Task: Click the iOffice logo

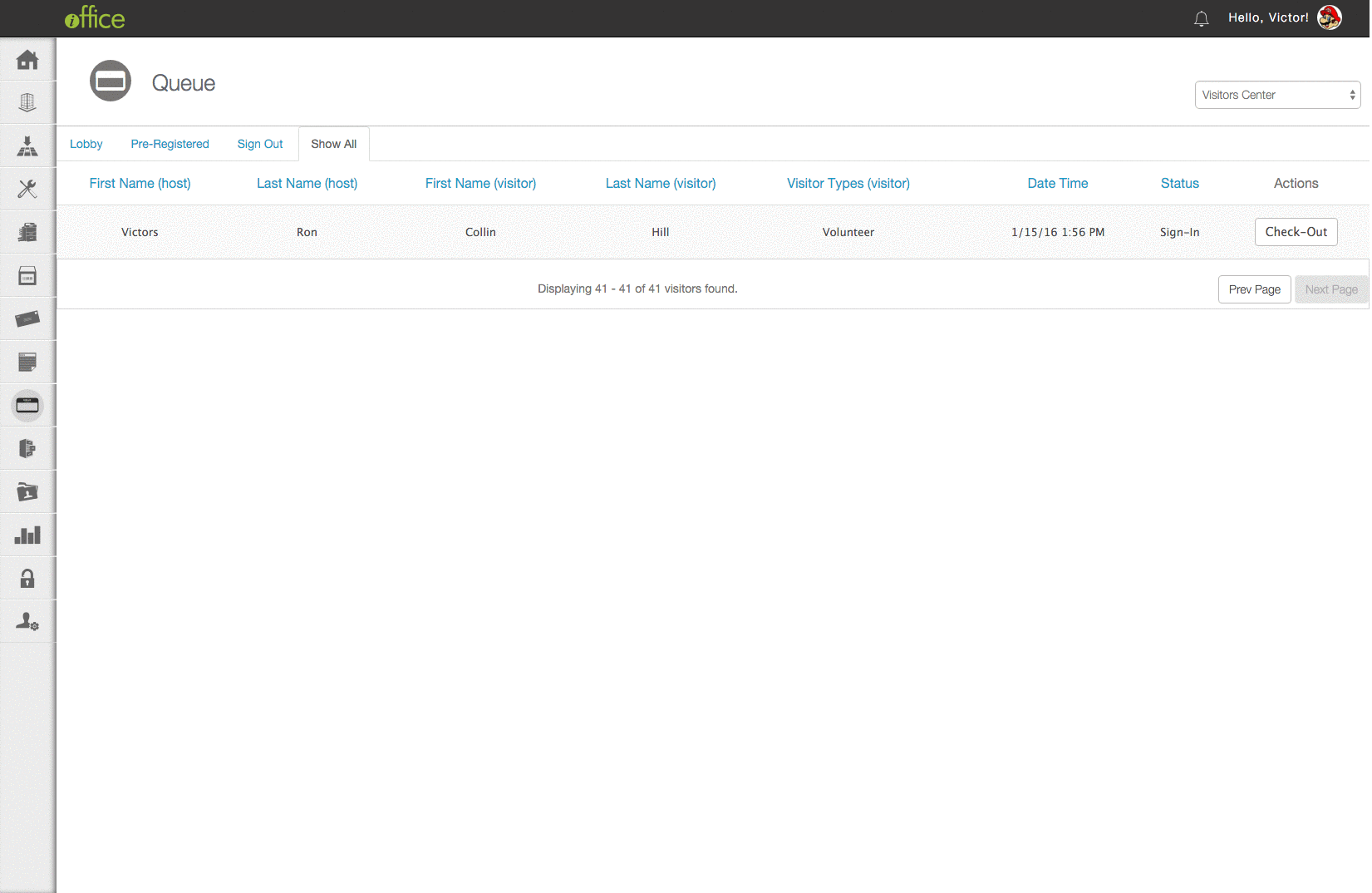Action: pos(95,18)
